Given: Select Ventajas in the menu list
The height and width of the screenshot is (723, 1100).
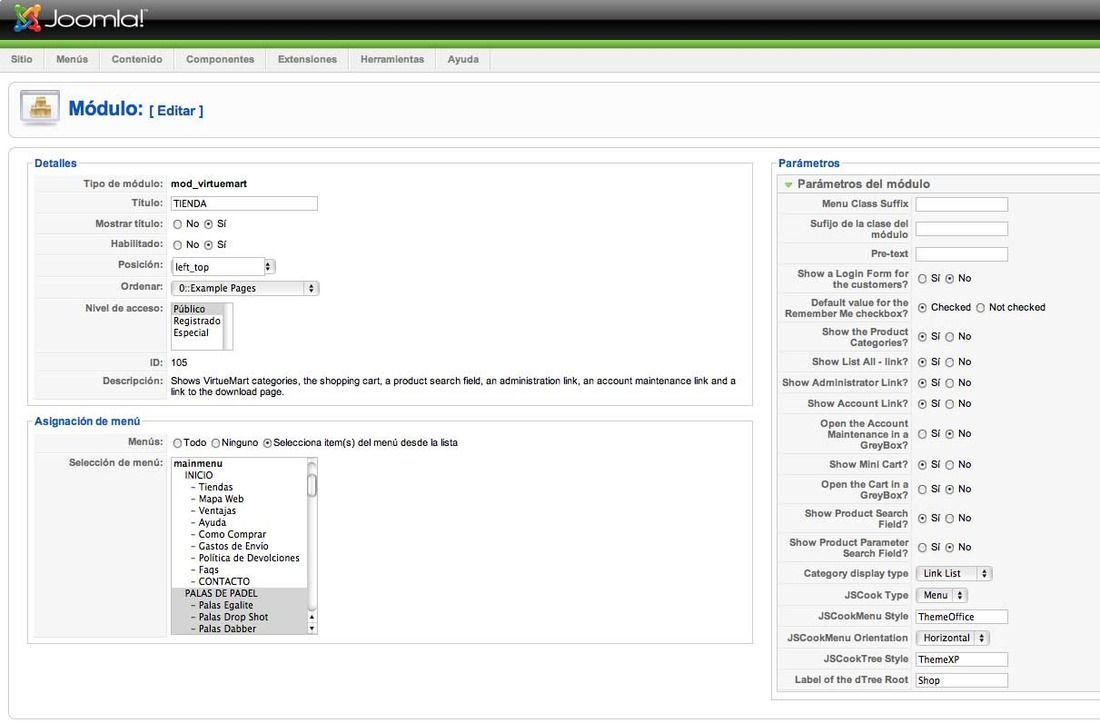Looking at the screenshot, I should [239, 511].
